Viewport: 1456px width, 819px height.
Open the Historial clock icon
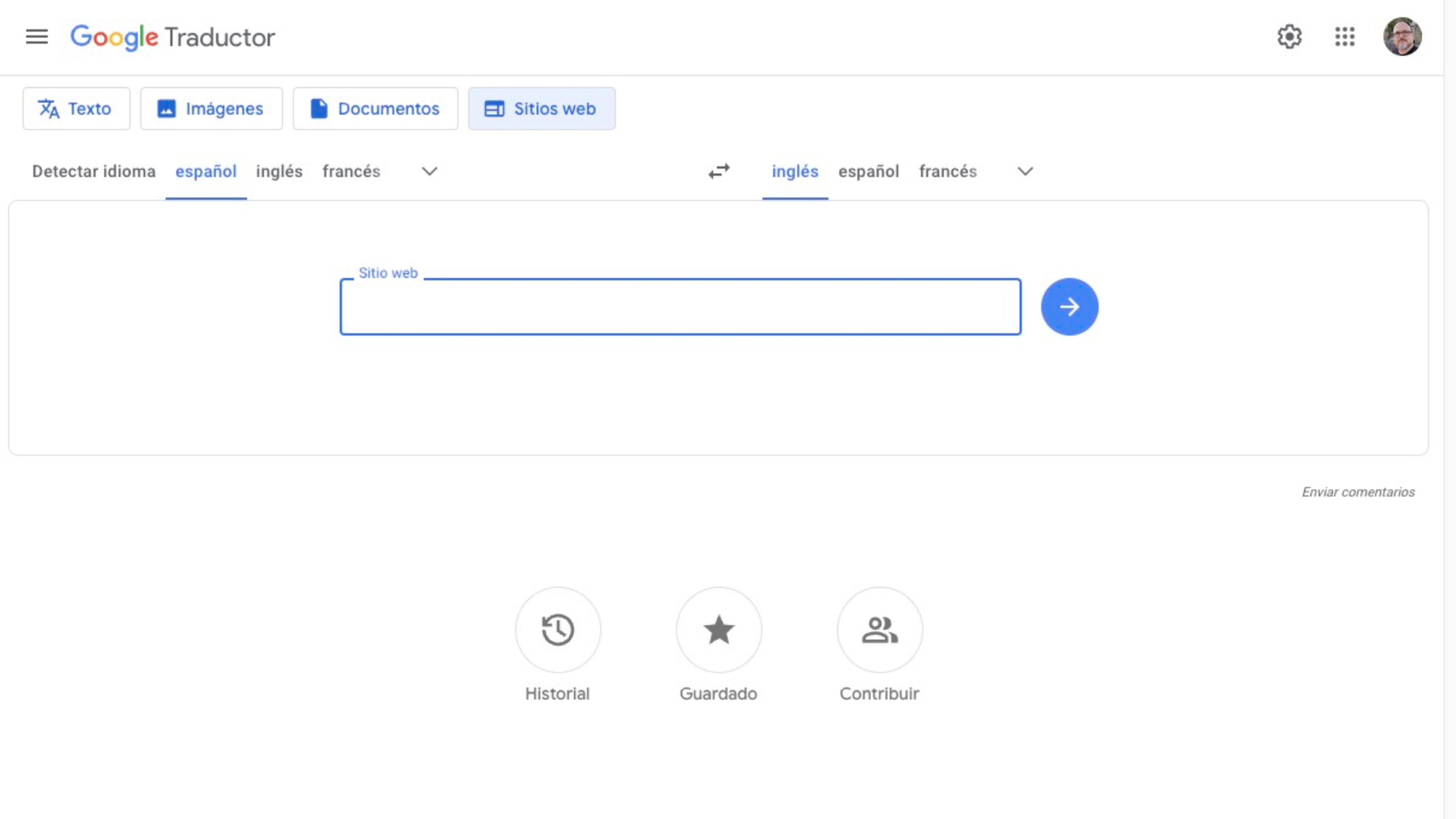coord(558,629)
